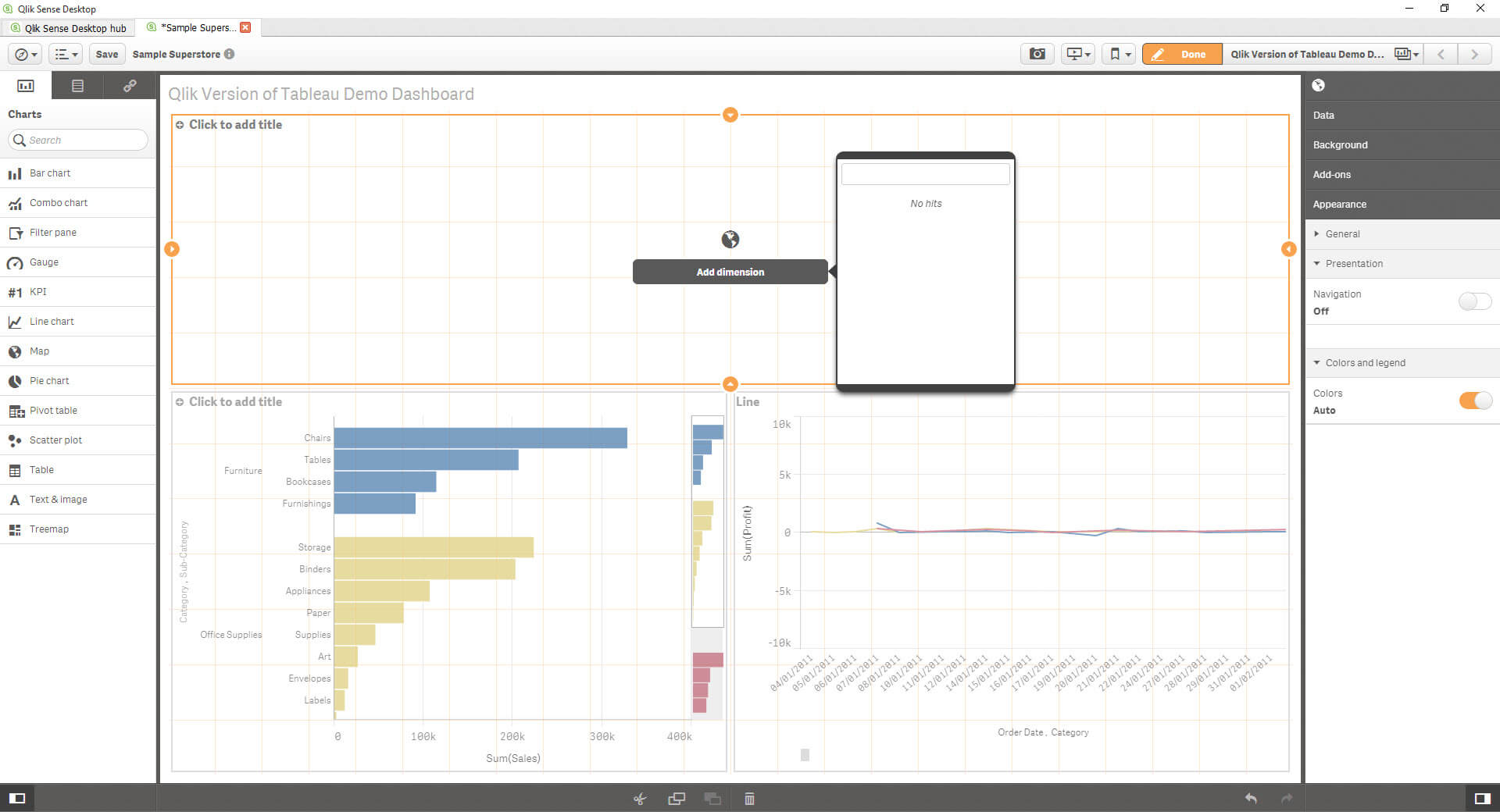
Task: Collapse the Colors and legend subsection
Action: [x=1402, y=363]
